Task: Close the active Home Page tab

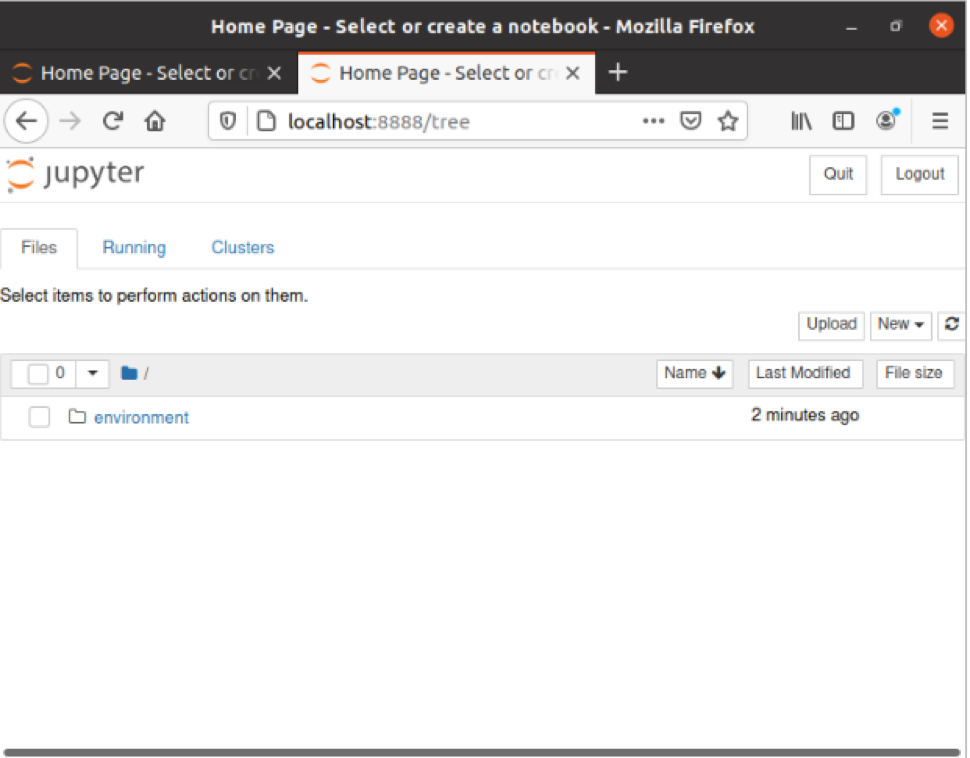Action: click(x=573, y=74)
